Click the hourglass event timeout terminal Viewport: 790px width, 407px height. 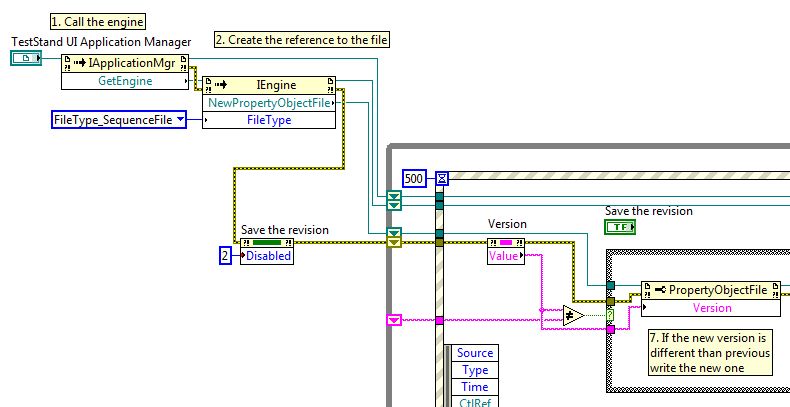point(442,178)
